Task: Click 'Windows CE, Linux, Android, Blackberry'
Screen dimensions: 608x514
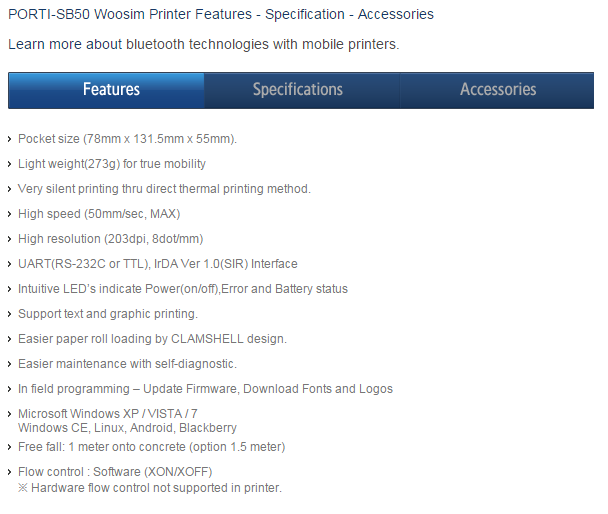Action: (x=127, y=428)
